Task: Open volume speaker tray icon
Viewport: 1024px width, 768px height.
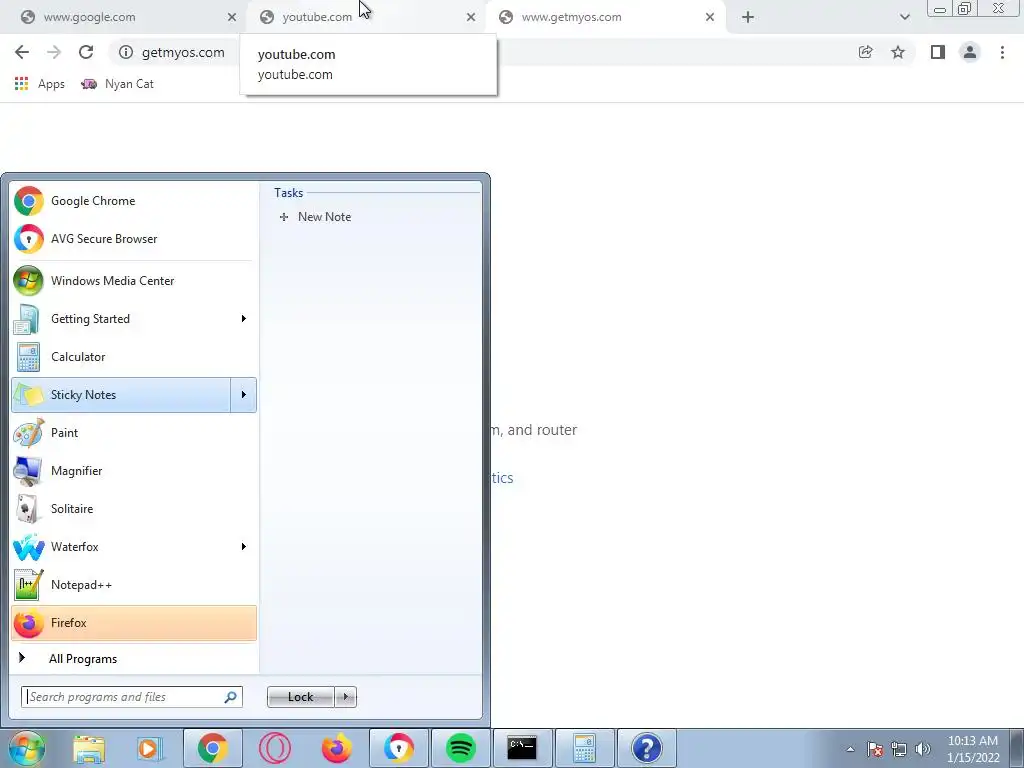Action: (x=922, y=749)
